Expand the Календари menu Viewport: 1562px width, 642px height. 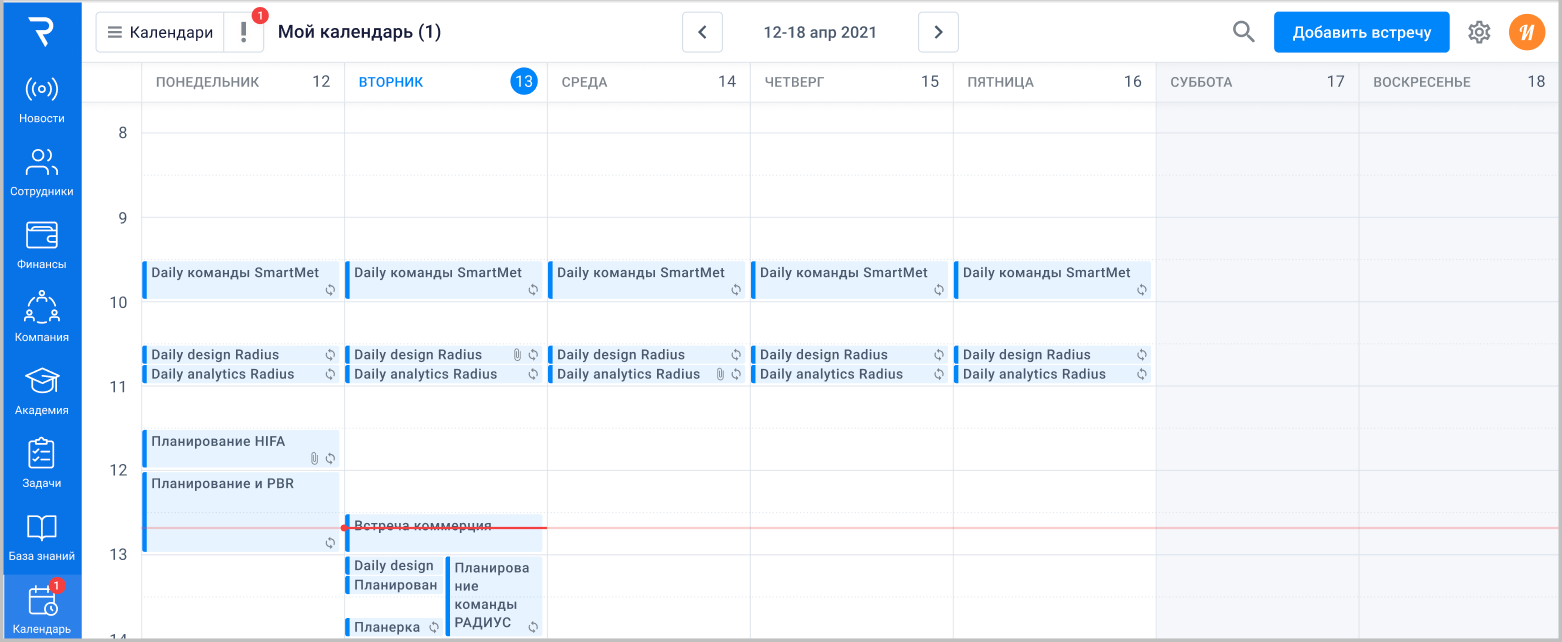pos(160,32)
